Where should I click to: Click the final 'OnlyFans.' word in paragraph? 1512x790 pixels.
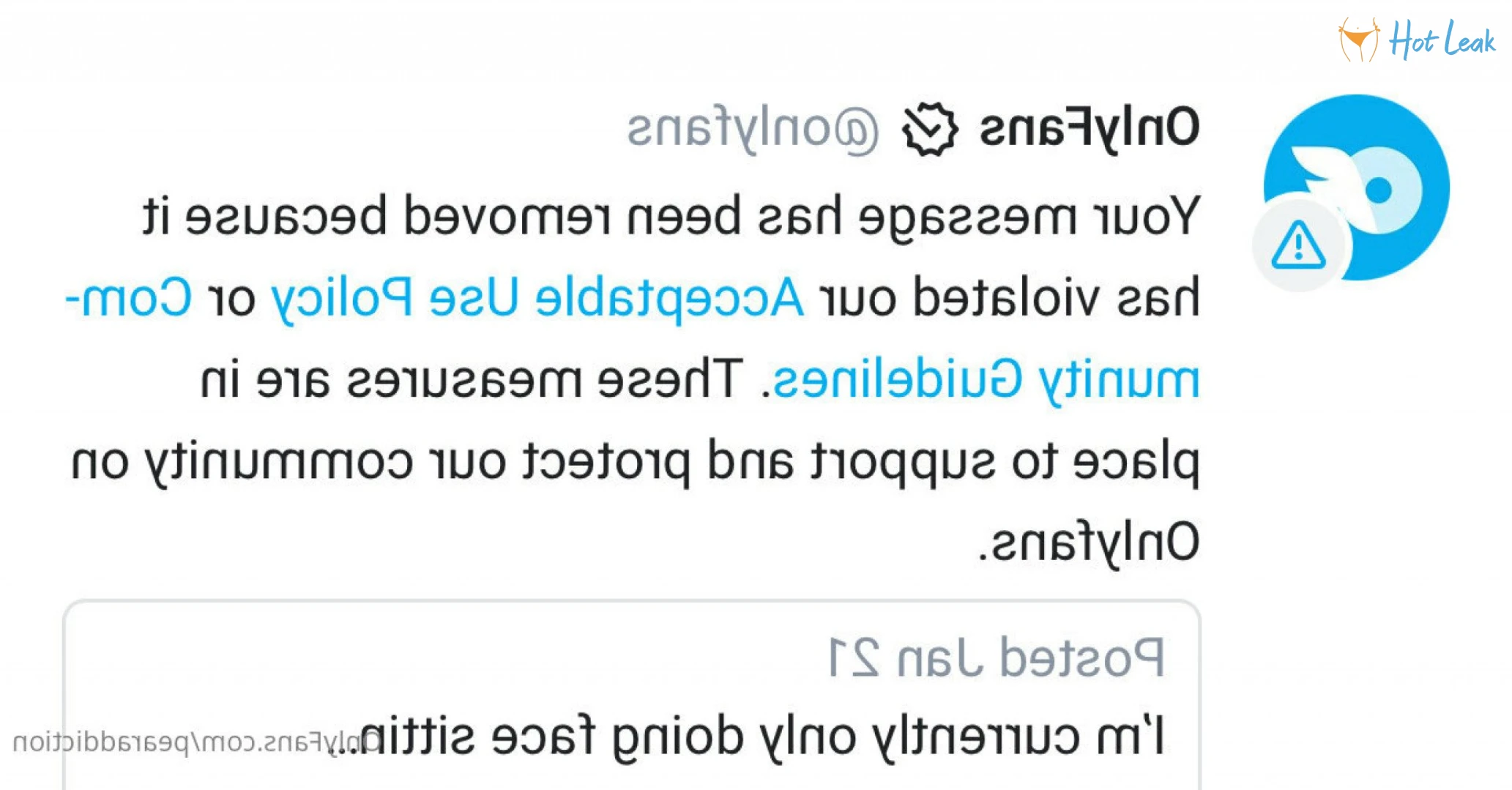coord(1090,543)
